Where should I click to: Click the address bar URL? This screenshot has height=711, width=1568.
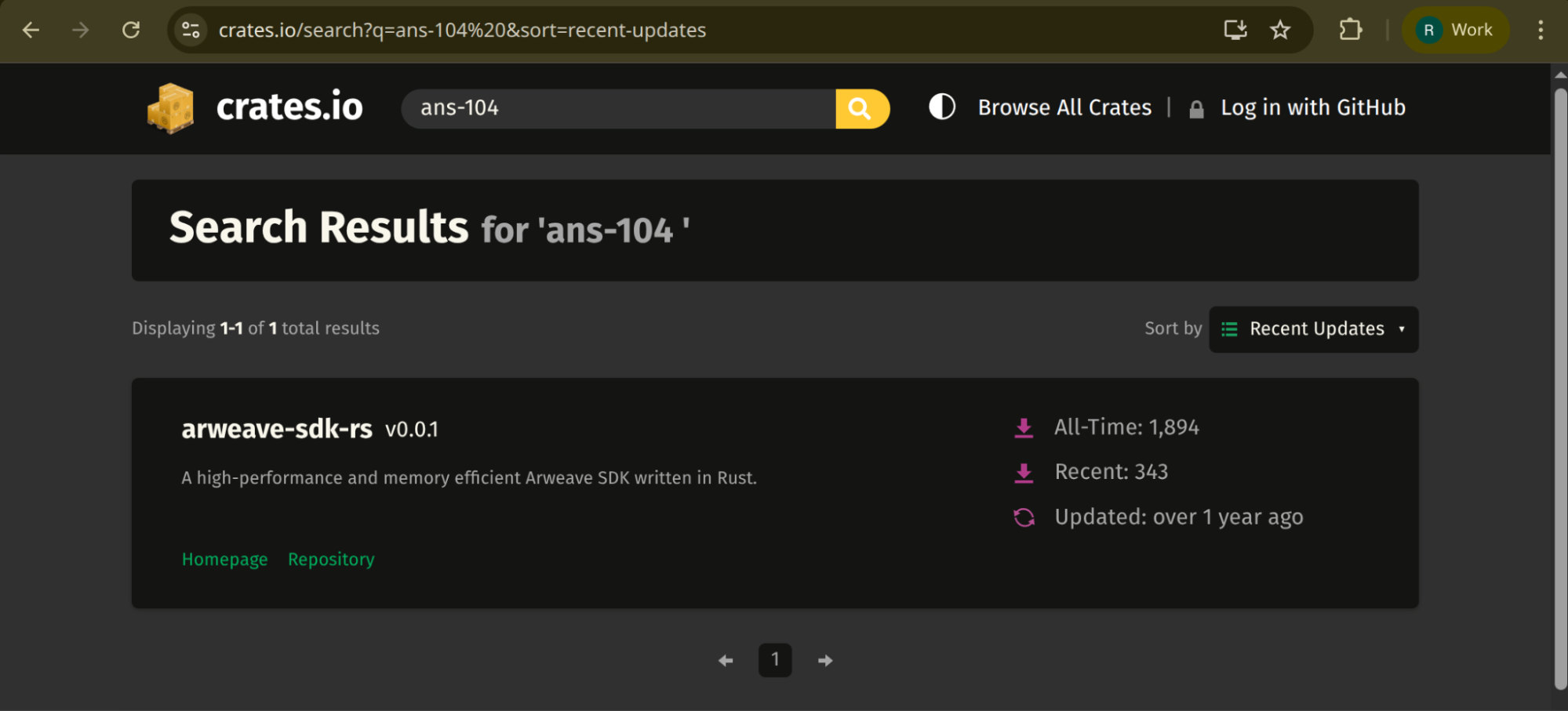462,30
